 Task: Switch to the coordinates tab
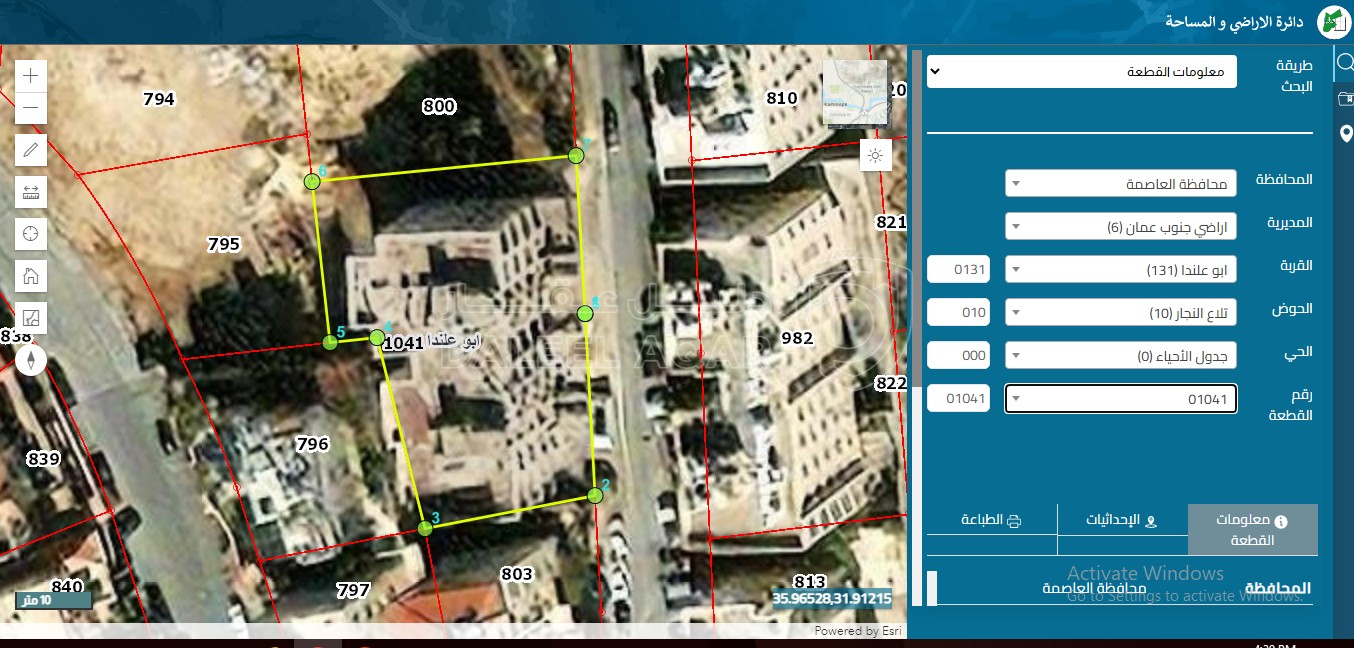click(1122, 521)
